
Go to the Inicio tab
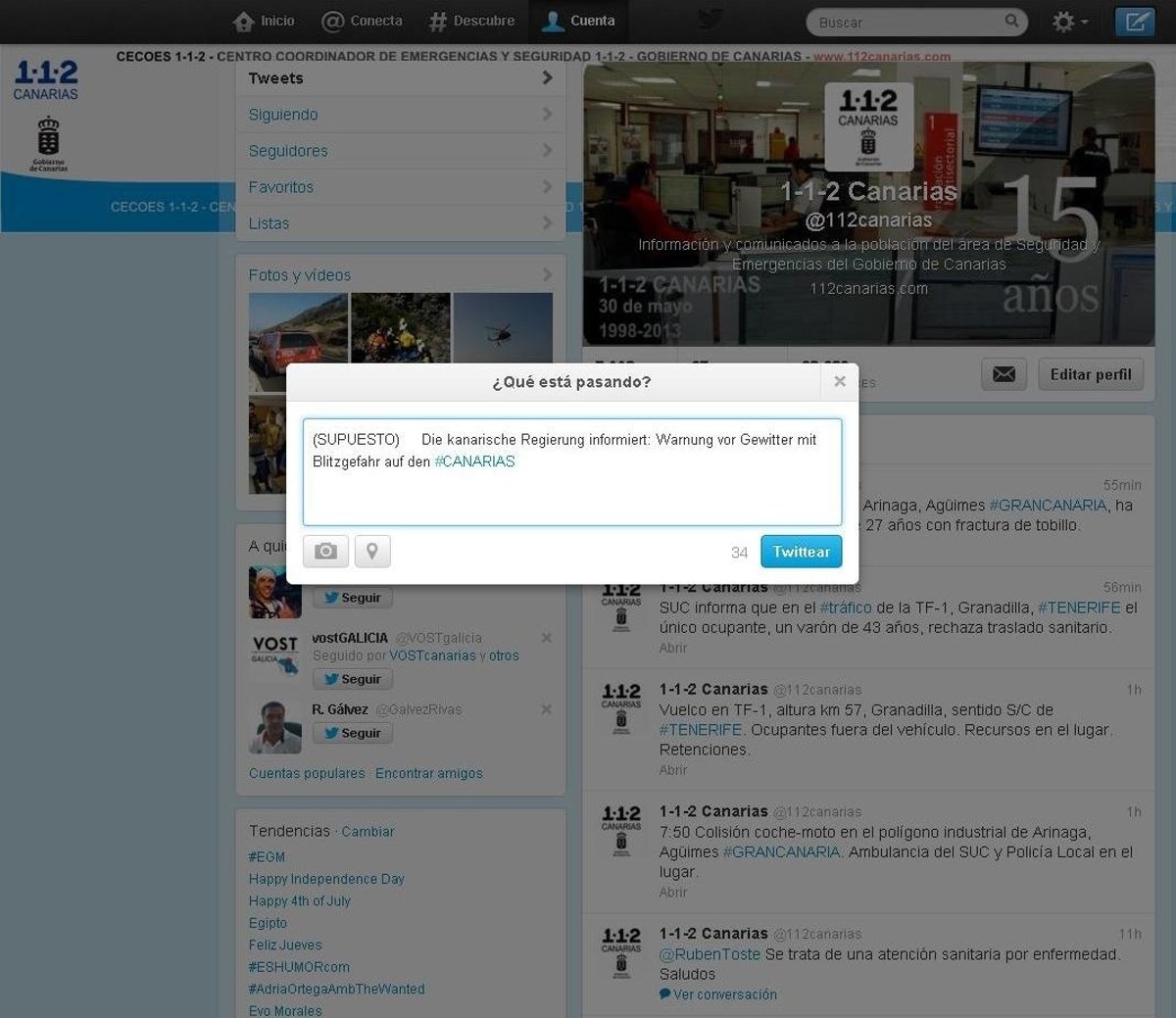[x=264, y=21]
